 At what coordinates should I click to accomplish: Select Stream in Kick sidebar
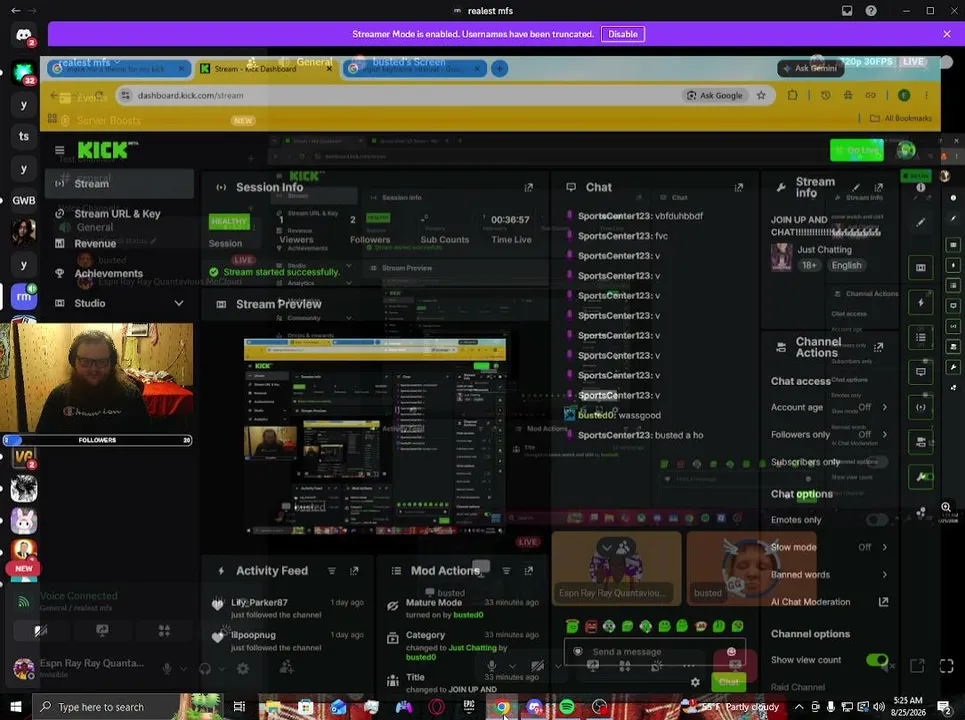click(x=119, y=183)
